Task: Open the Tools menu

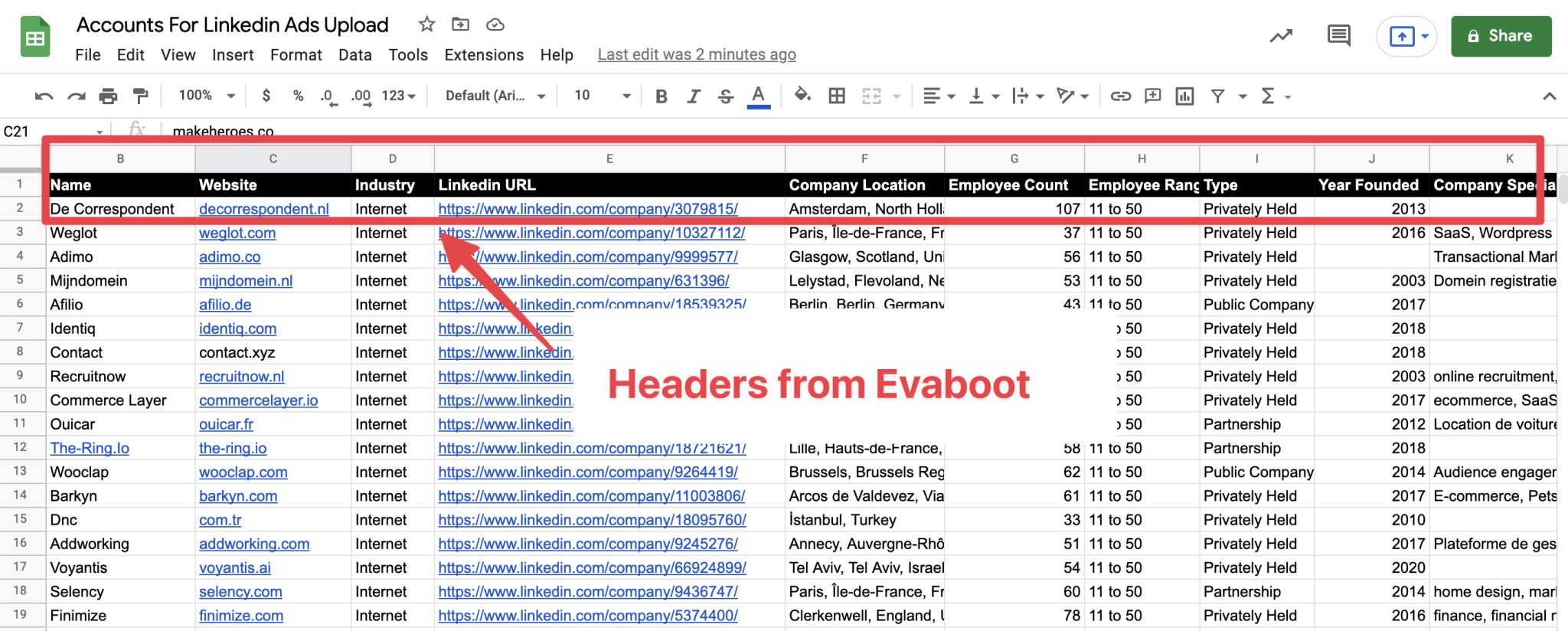Action: (408, 54)
